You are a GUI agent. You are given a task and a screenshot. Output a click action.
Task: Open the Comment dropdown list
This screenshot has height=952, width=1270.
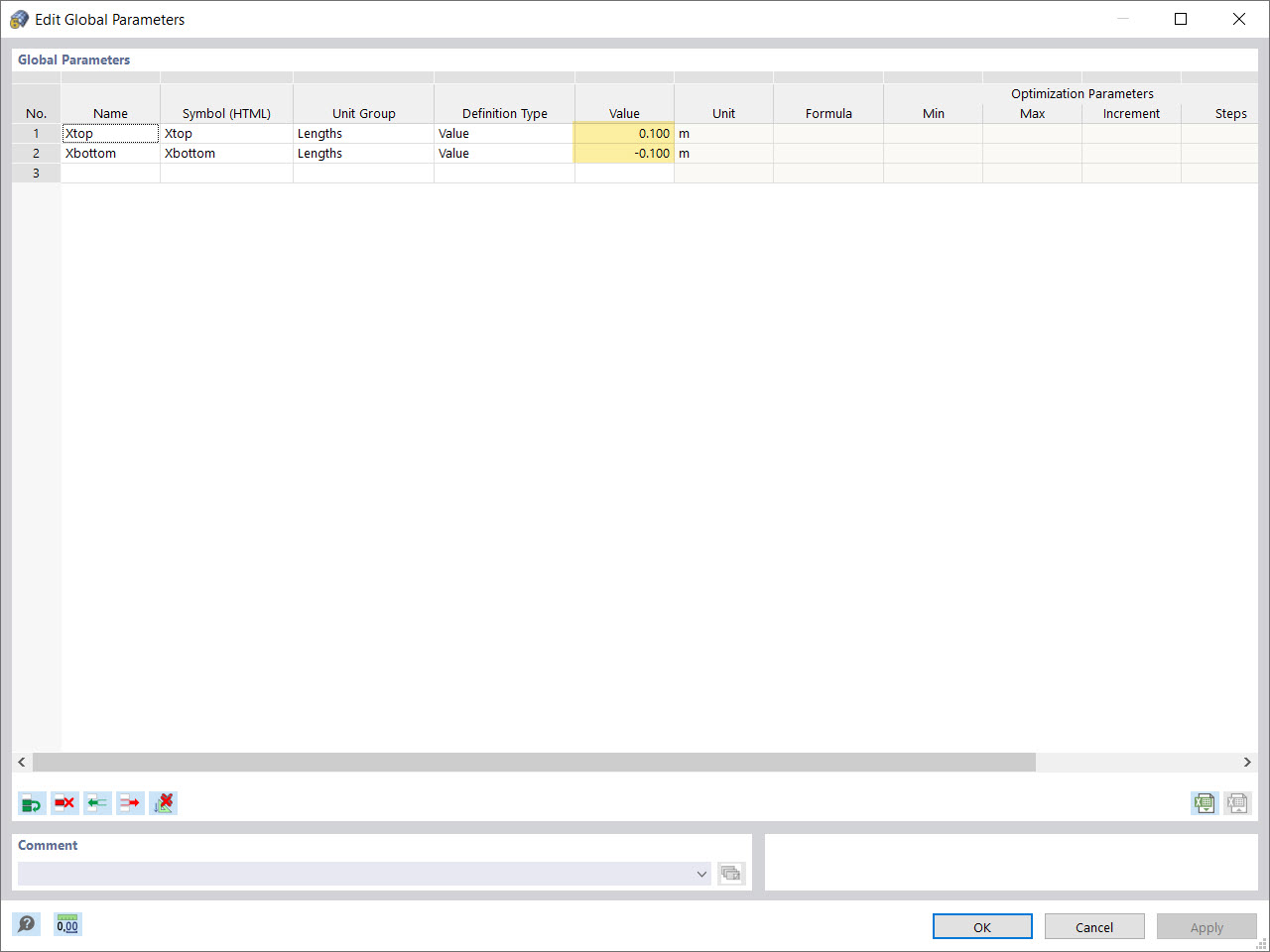(701, 874)
